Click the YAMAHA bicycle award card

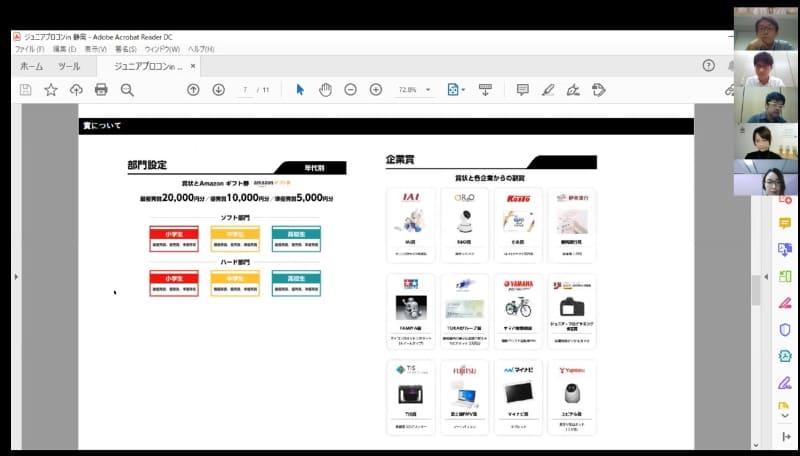(518, 311)
